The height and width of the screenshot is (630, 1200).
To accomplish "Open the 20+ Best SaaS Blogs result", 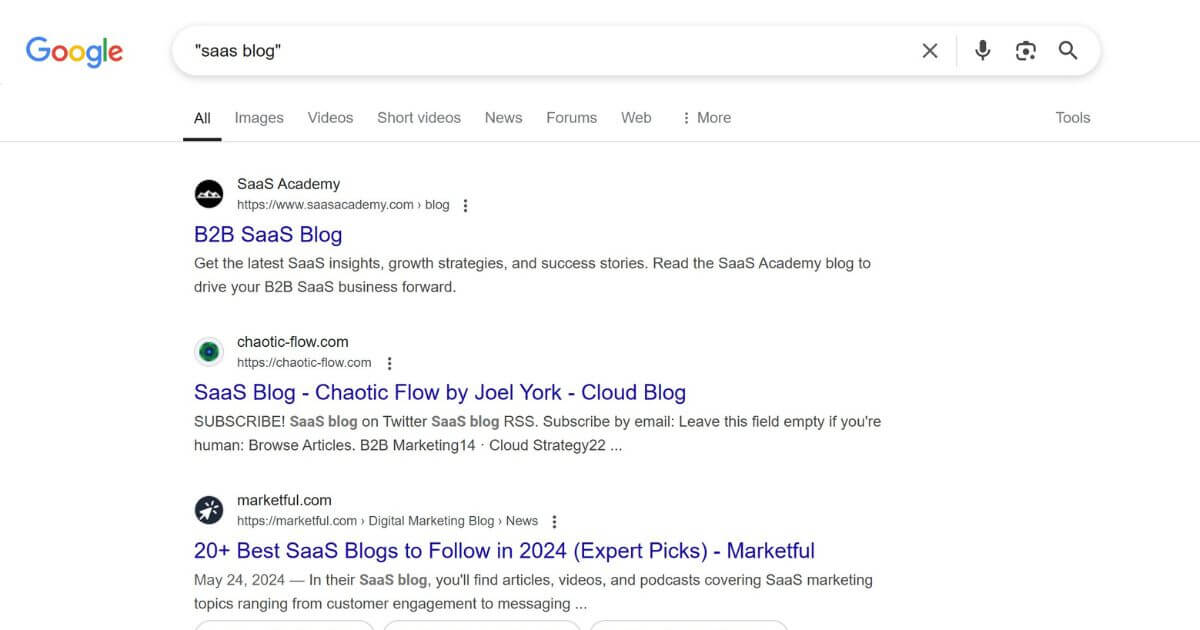I will (x=504, y=551).
